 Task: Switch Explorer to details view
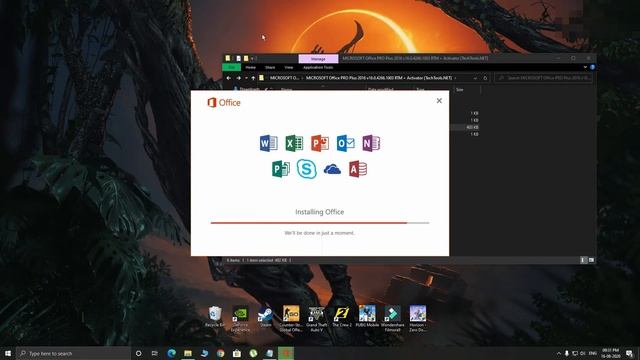tap(583, 260)
